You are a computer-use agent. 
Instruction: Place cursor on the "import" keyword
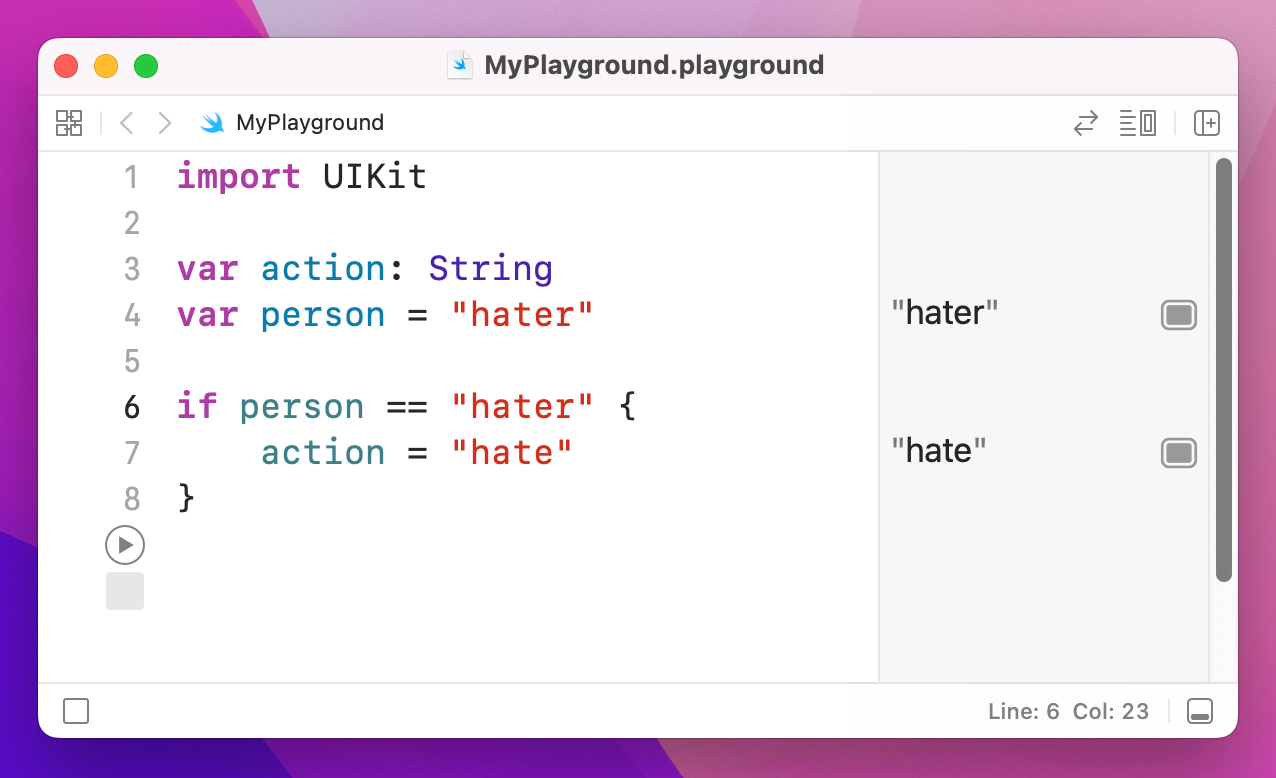[238, 177]
